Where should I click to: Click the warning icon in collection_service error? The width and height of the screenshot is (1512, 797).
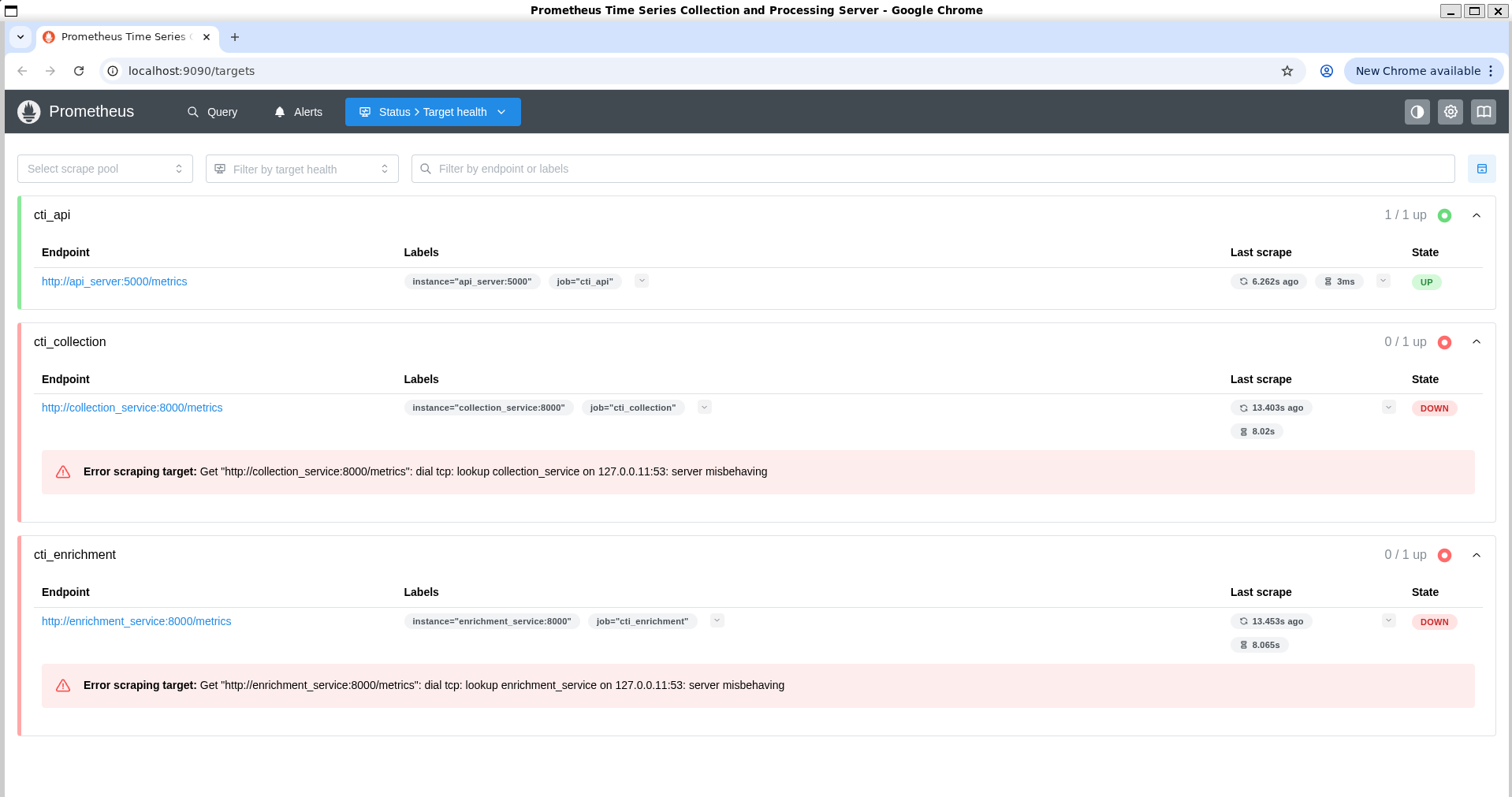(x=63, y=472)
